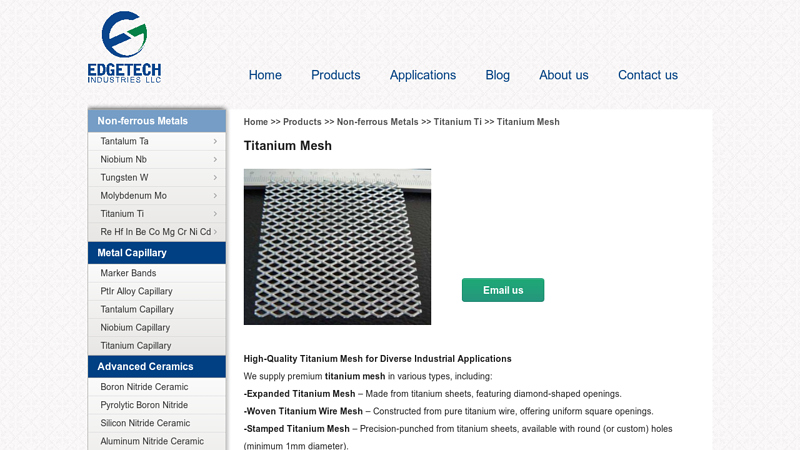Expand the Tantalum Ta chevron arrow
Image resolution: width=800 pixels, height=450 pixels.
coord(215,141)
